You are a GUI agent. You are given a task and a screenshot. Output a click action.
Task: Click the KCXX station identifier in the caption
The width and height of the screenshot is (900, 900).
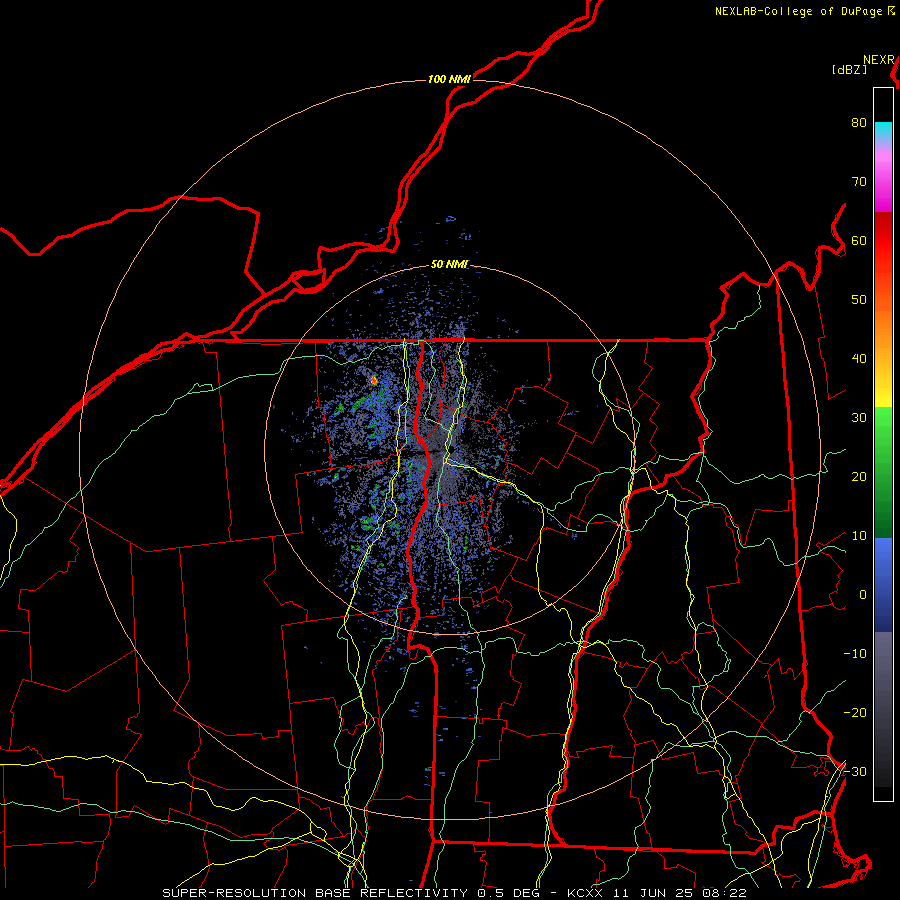[584, 893]
